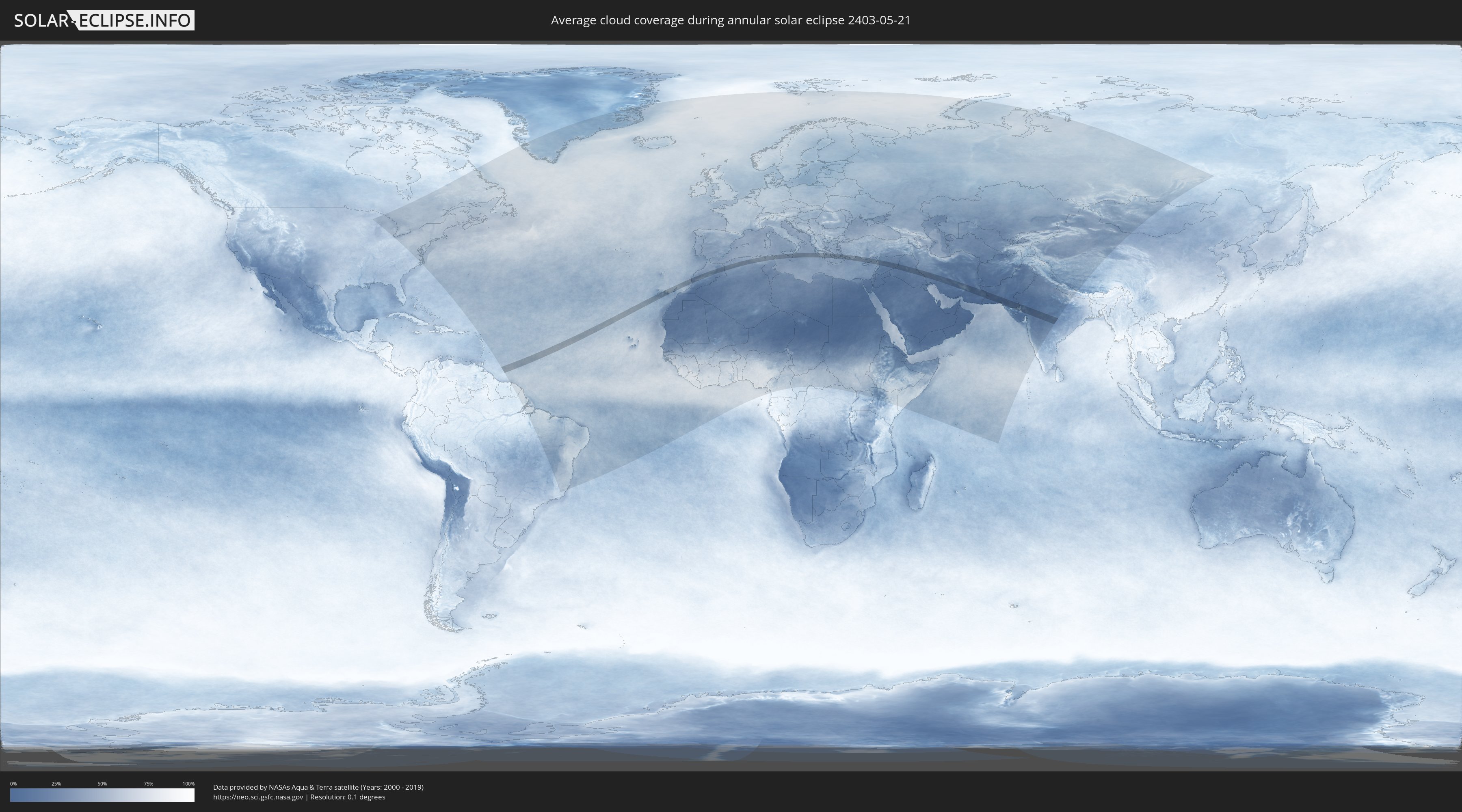
Task: Click the '100%' legend label
Action: [188, 784]
